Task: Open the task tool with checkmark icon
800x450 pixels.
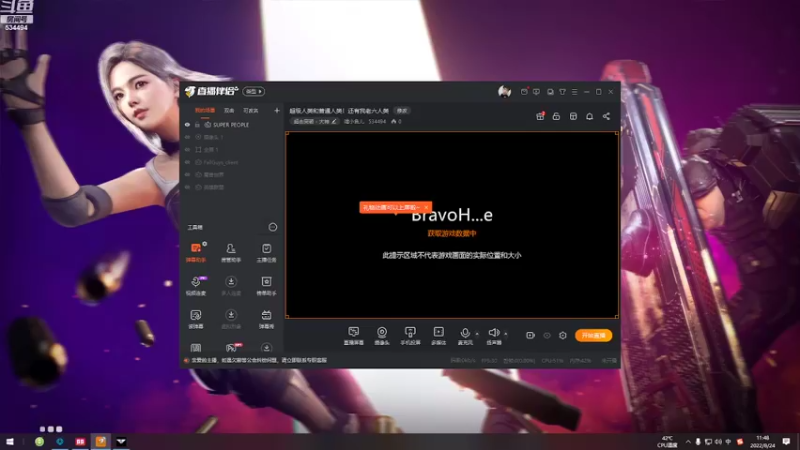Action: pos(266,253)
